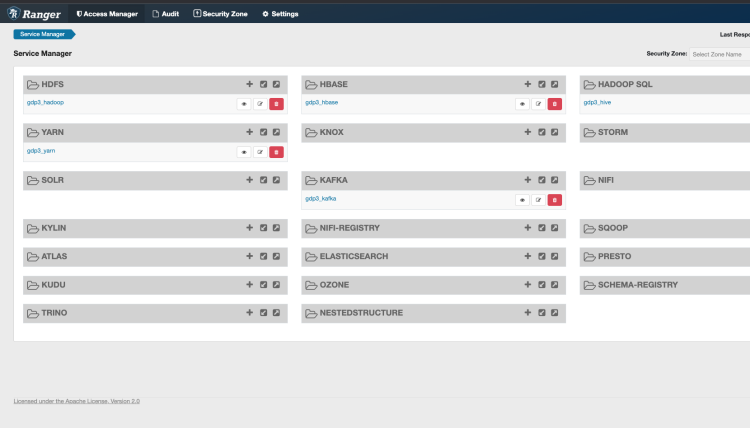Click the import icon in ATLAS header

264,256
